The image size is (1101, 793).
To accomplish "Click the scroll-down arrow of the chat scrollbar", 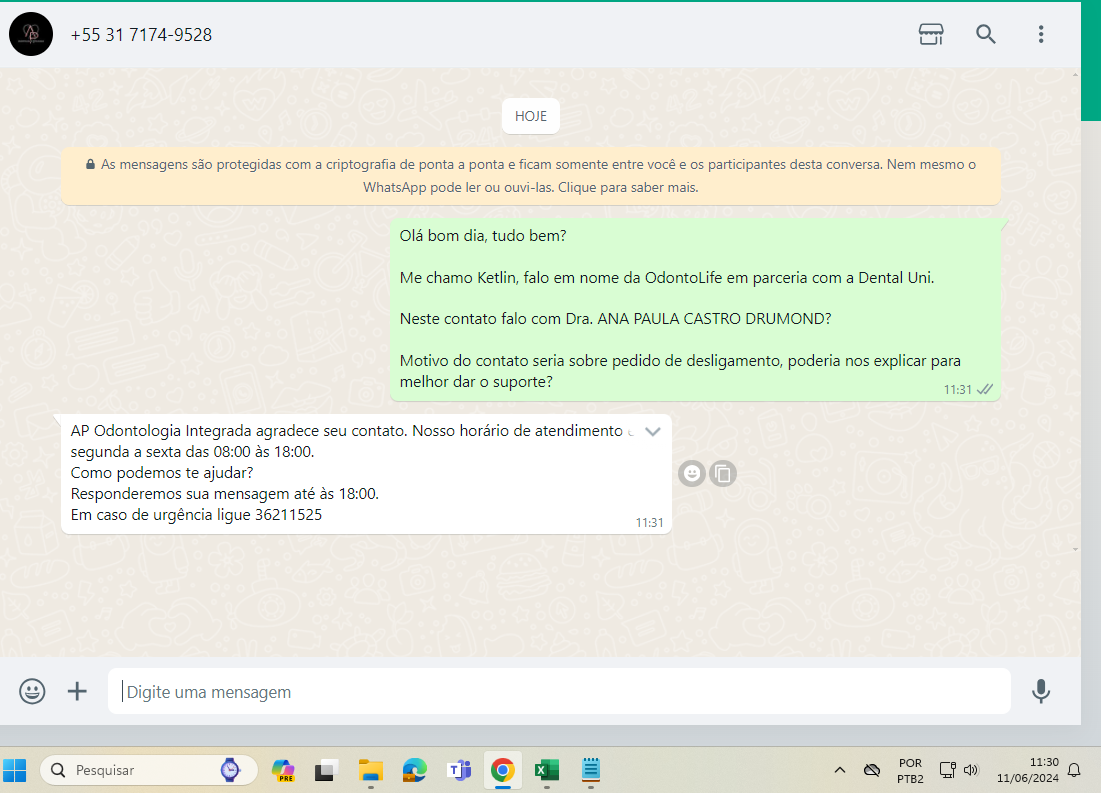I will (1076, 549).
